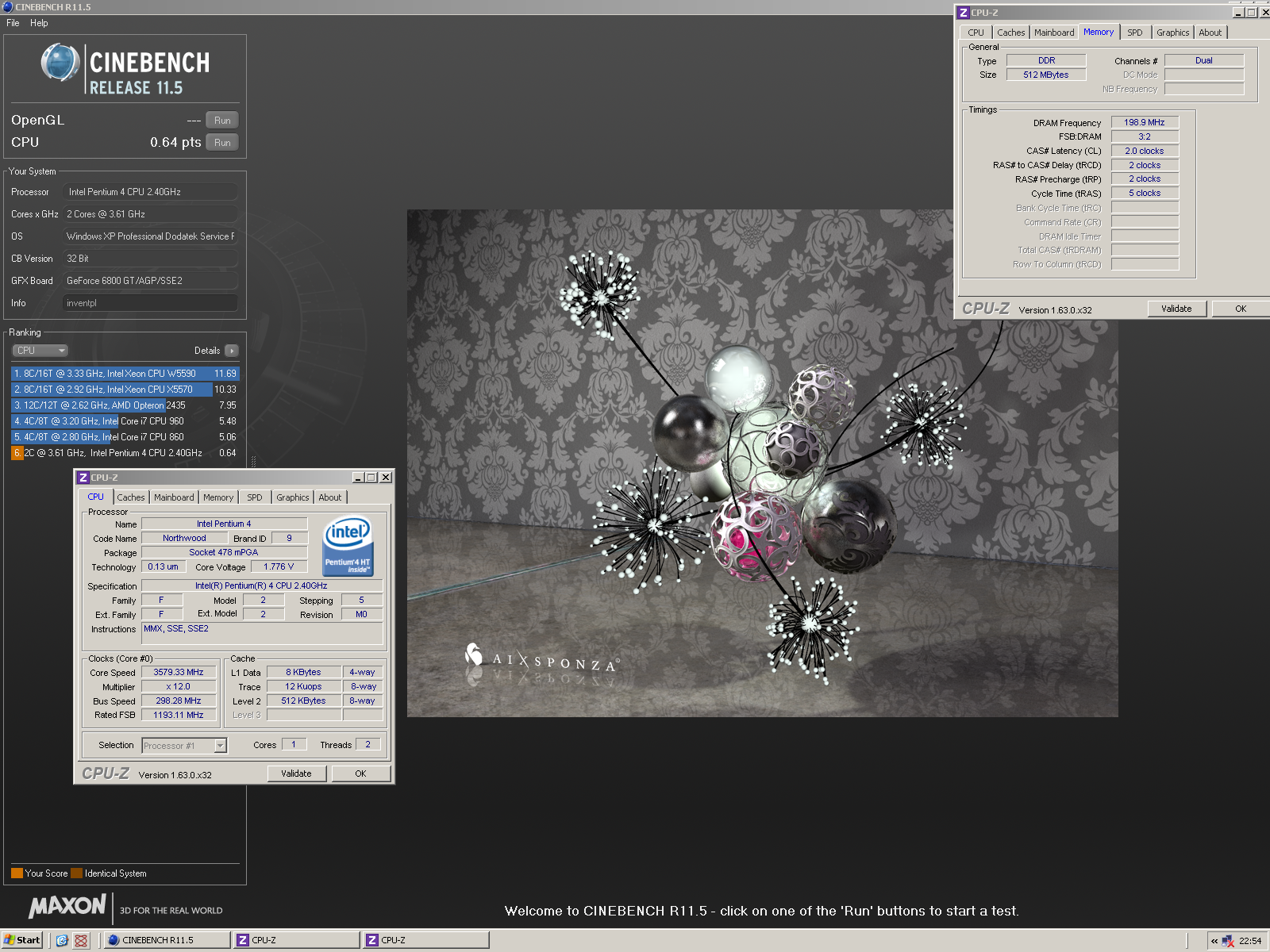Click Validate in the Memory CPU-Z window

click(x=1176, y=309)
